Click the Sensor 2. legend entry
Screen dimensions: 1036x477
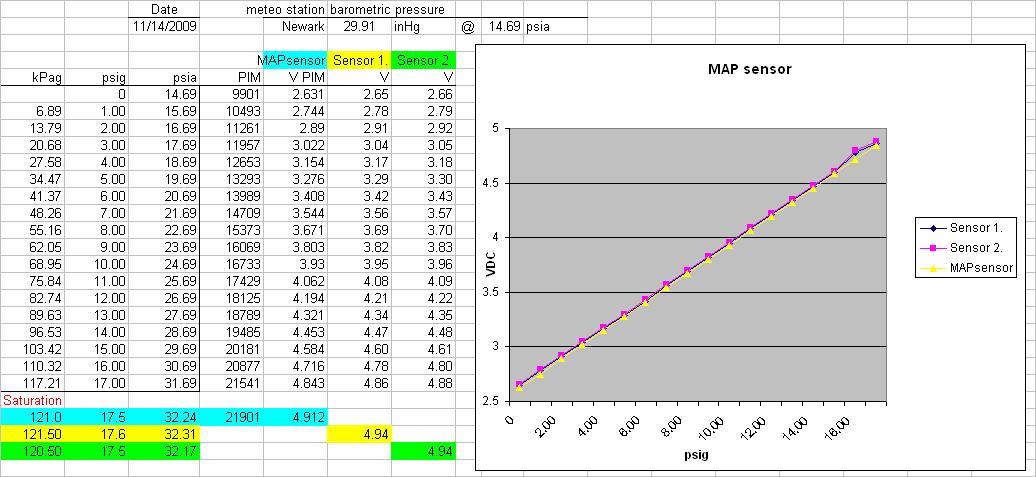pos(977,247)
